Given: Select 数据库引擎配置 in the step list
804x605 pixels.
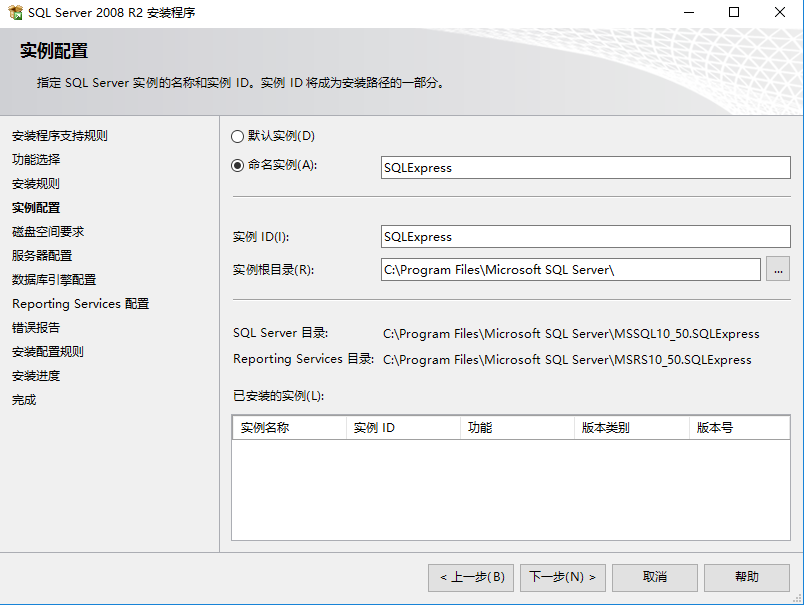Looking at the screenshot, I should coord(54,280).
